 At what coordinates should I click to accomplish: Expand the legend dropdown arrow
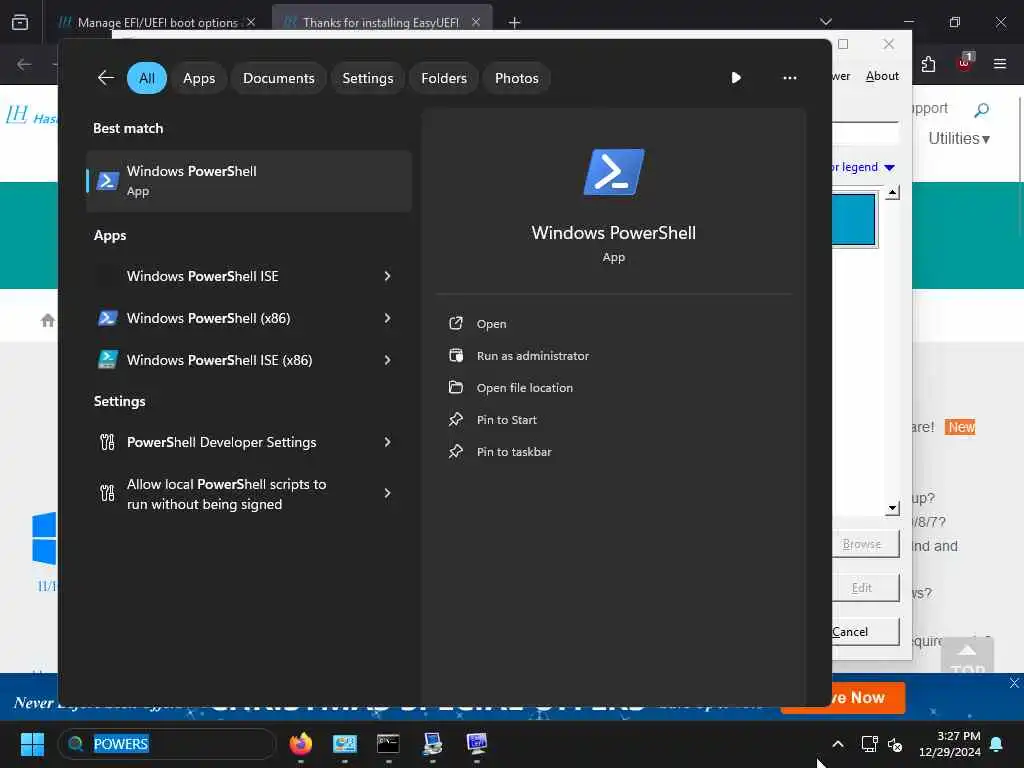[889, 168]
